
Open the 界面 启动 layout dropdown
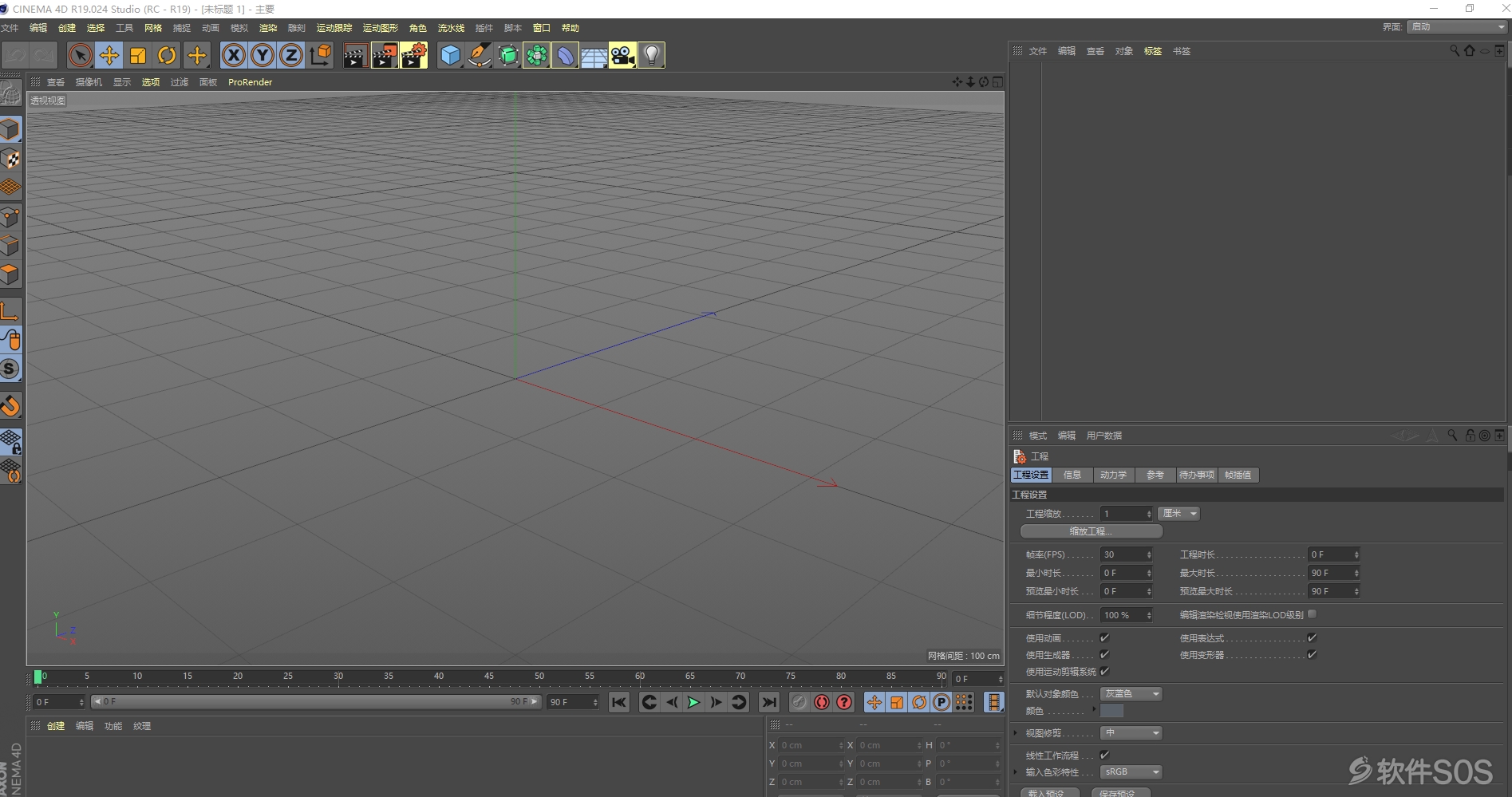point(1457,27)
